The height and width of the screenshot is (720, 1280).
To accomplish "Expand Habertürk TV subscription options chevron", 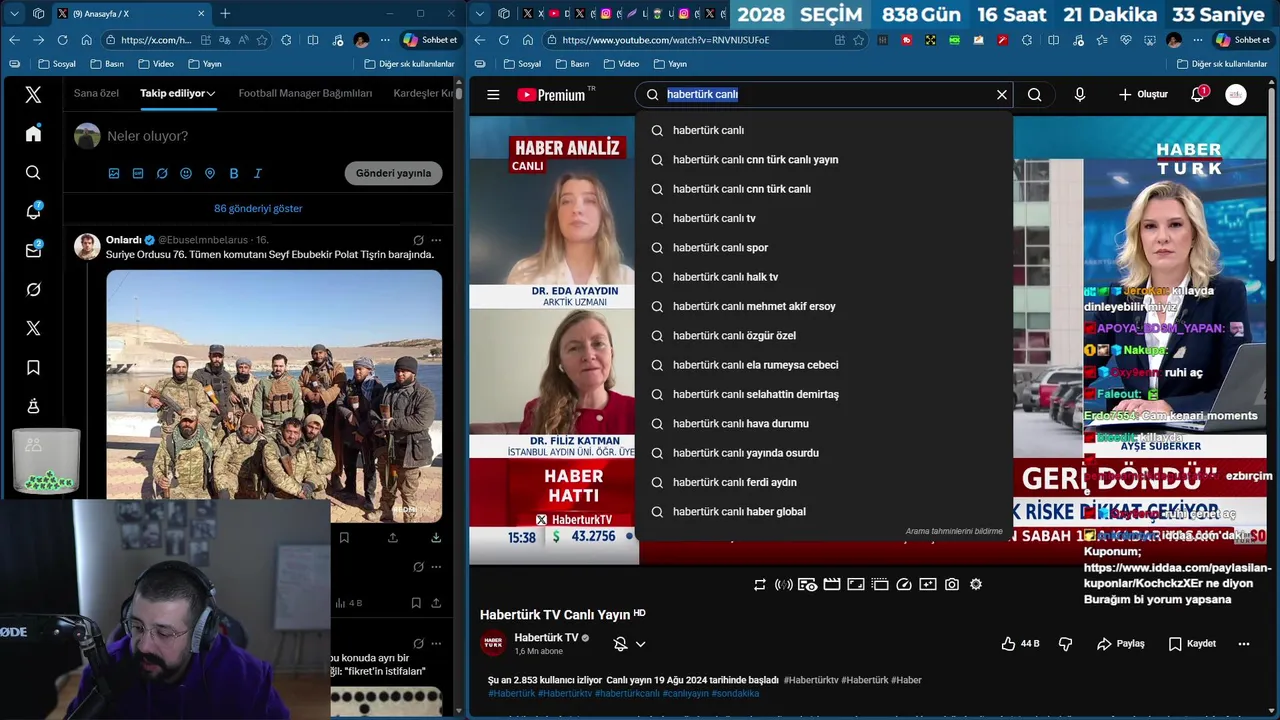I will coord(641,644).
